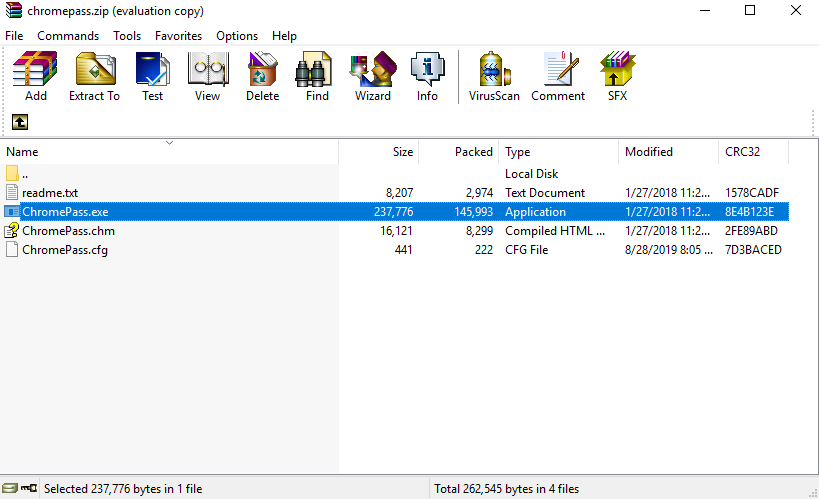Click the disk drive status bar icon
Viewport: 819px width, 499px height.
pos(9,488)
